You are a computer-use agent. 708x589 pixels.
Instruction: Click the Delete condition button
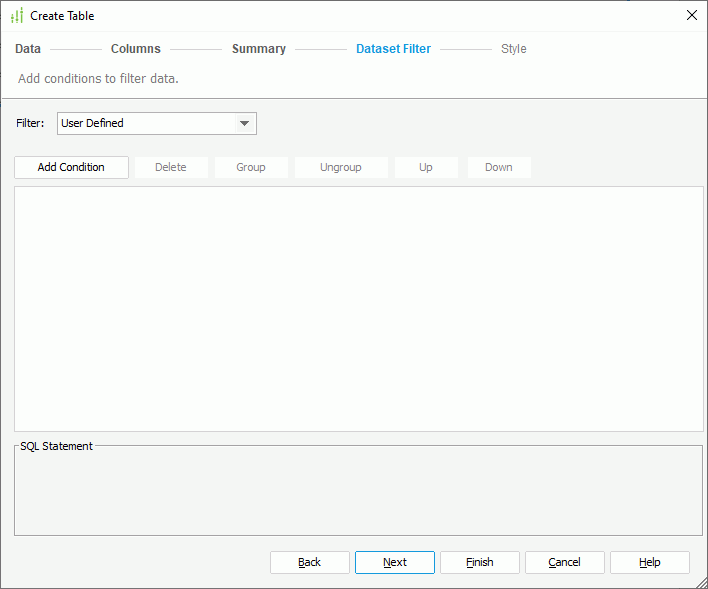(171, 167)
